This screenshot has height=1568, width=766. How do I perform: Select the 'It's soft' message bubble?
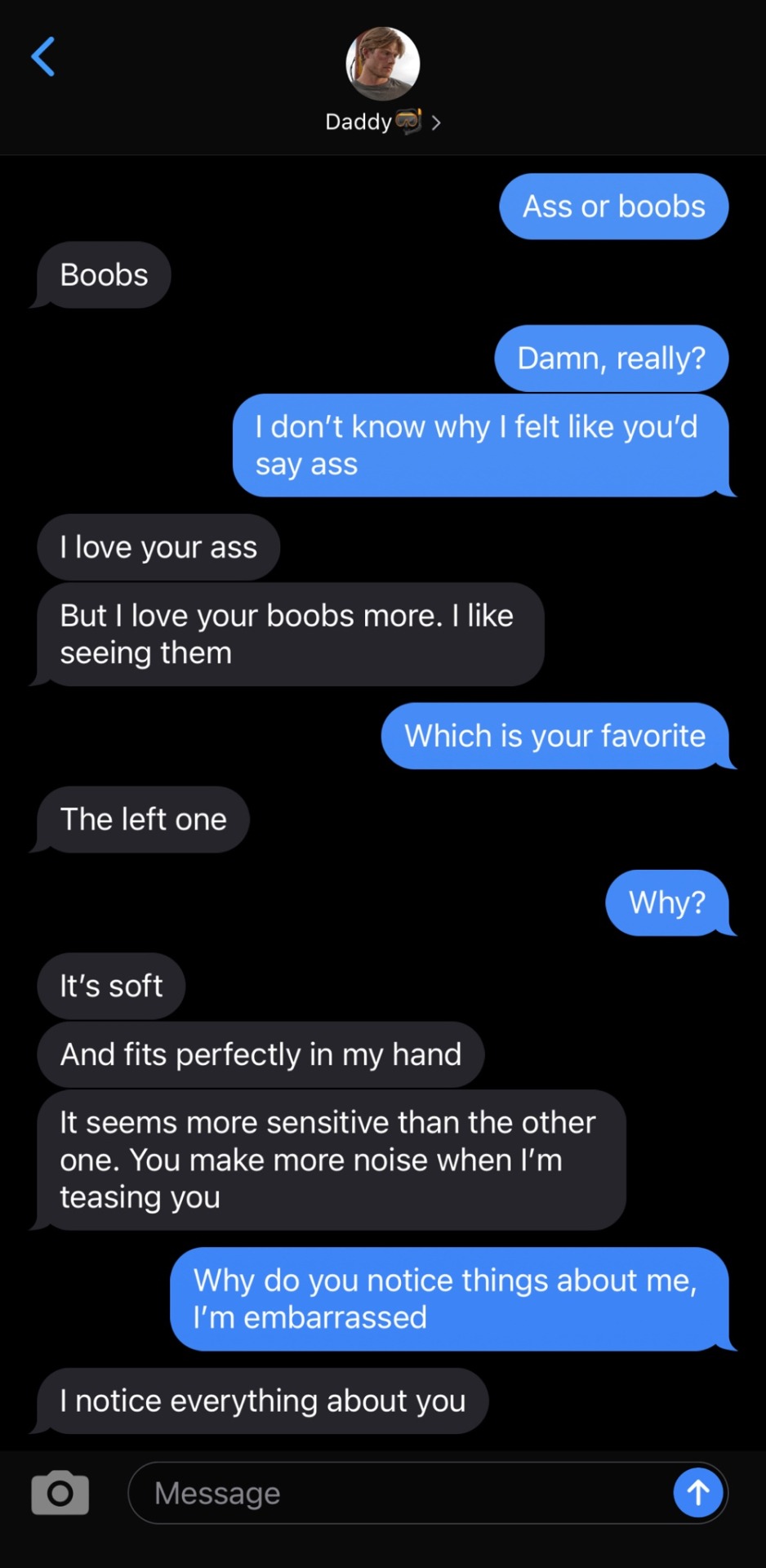pos(111,986)
